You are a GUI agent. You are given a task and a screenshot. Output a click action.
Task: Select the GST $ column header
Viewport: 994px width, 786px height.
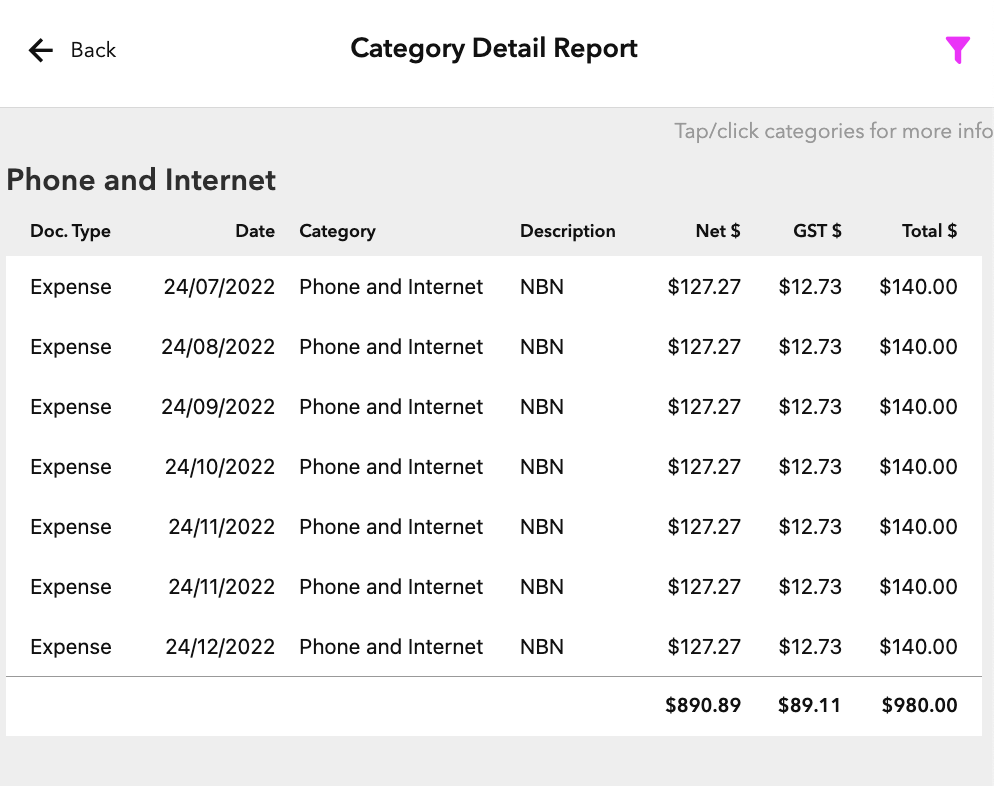817,231
